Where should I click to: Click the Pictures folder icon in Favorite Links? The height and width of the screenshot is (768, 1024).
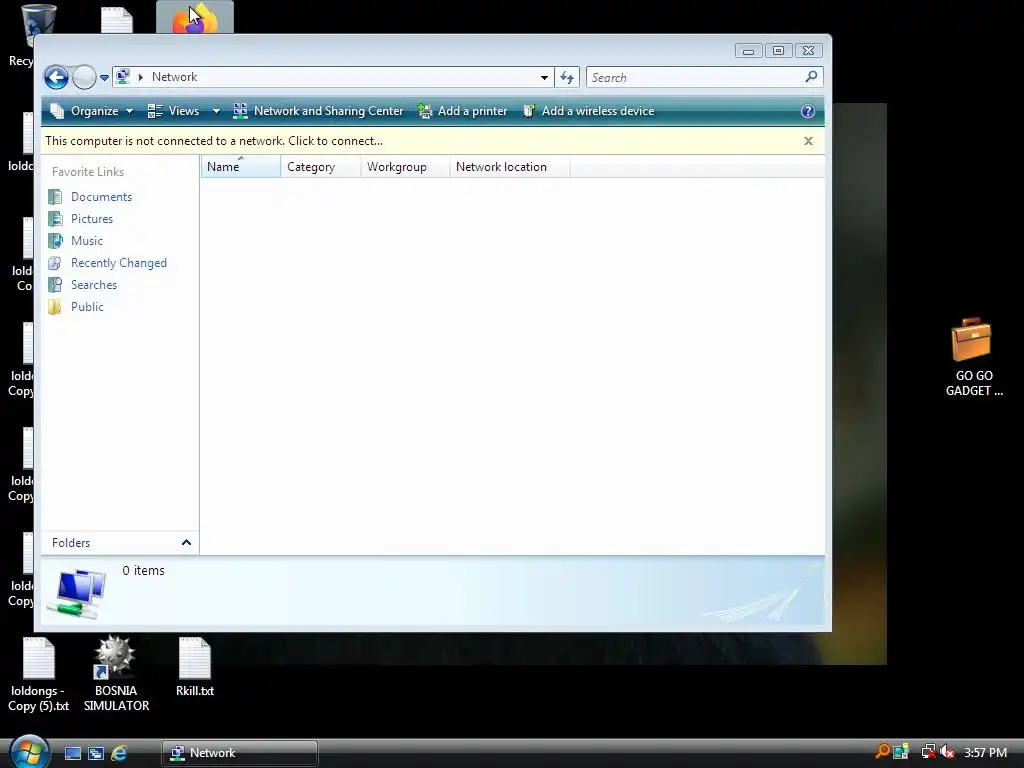pyautogui.click(x=56, y=219)
